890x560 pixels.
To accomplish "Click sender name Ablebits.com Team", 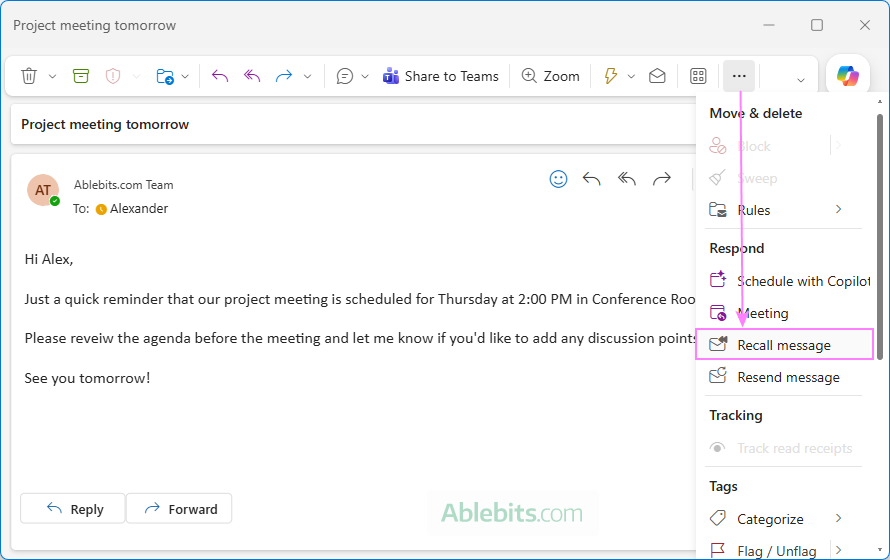I will click(x=124, y=185).
